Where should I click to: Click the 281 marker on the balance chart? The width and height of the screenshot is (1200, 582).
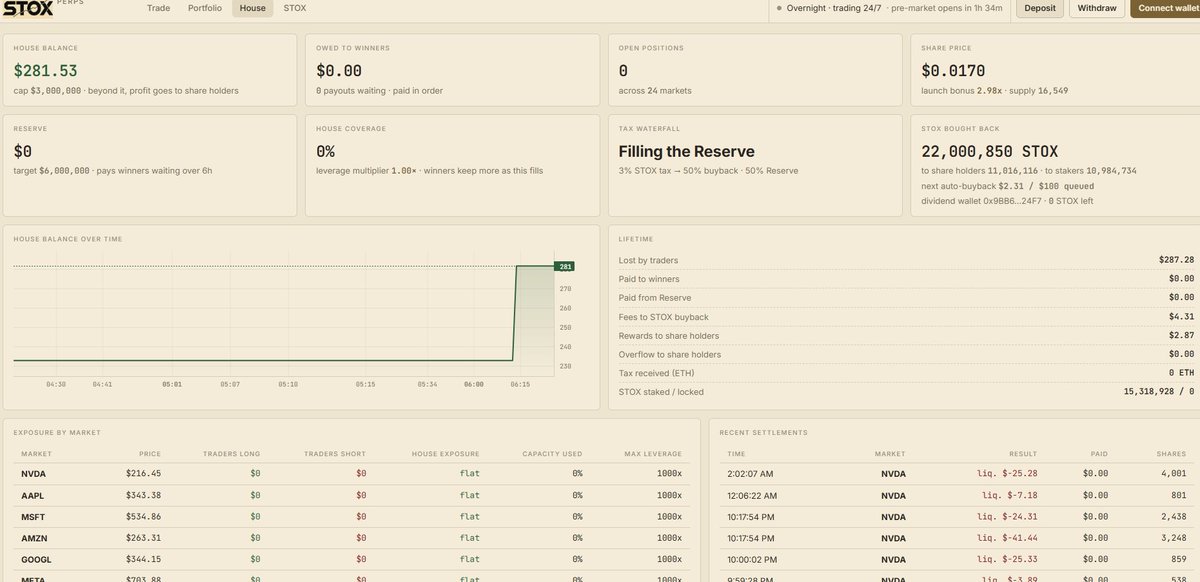tap(564, 266)
